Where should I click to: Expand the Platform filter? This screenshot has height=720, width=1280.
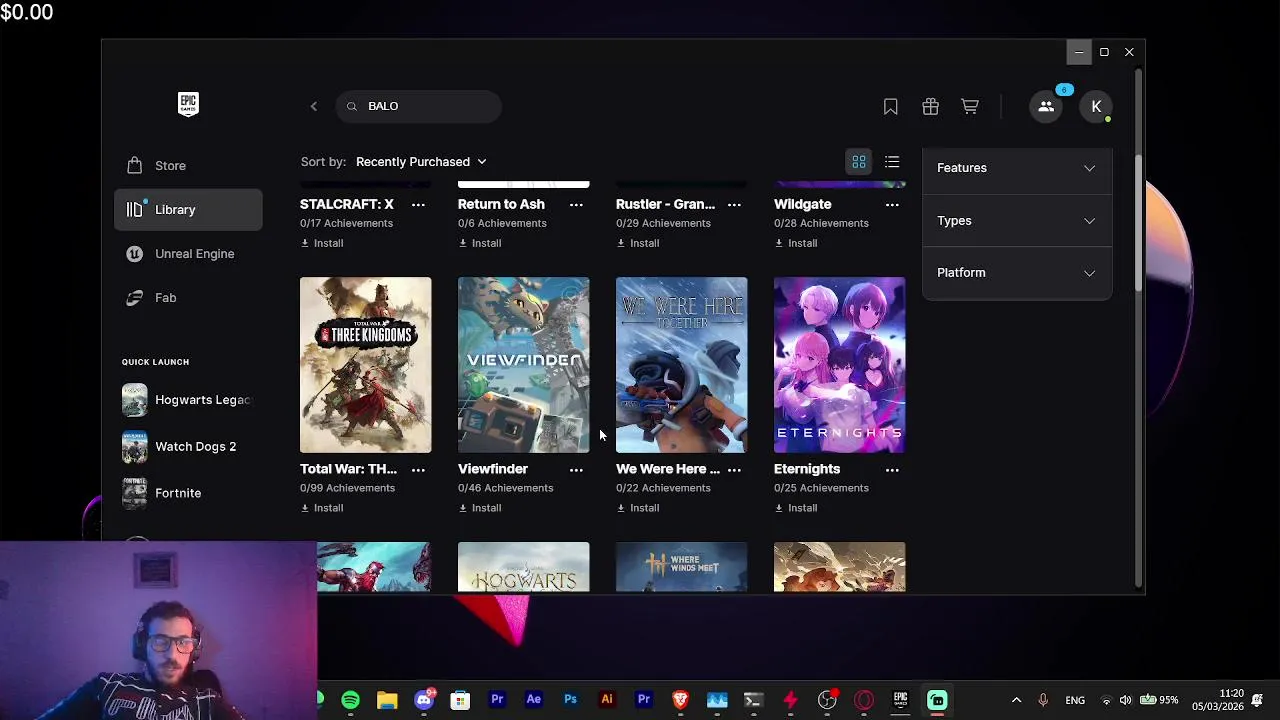(1016, 272)
